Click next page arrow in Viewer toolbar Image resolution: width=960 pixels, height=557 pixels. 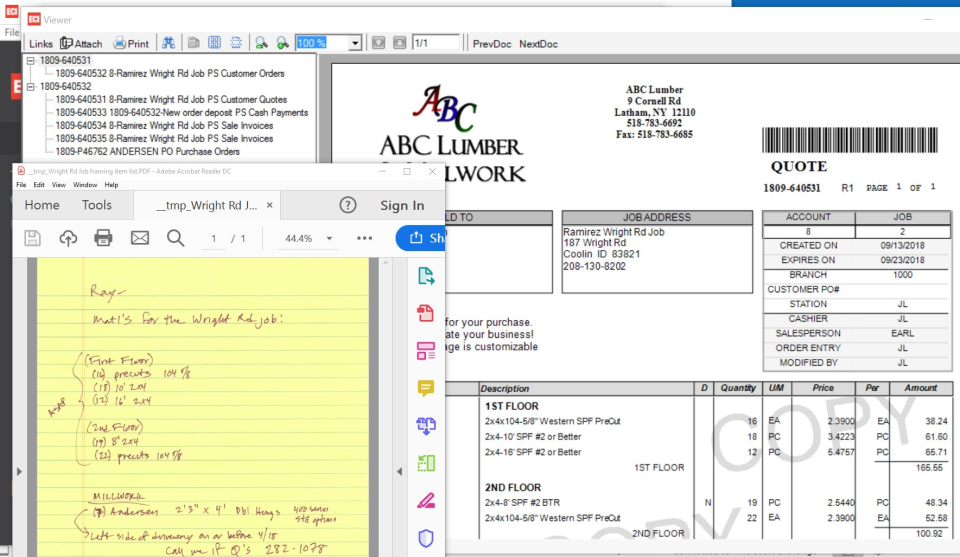tap(399, 43)
